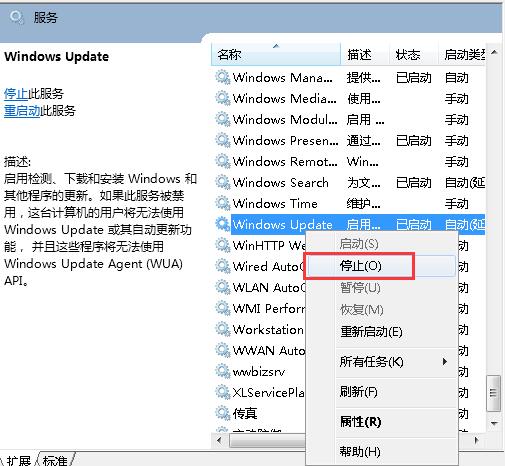This screenshot has width=505, height=466.
Task: Click the gear icon for Windows Mana... service
Action: click(x=222, y=77)
